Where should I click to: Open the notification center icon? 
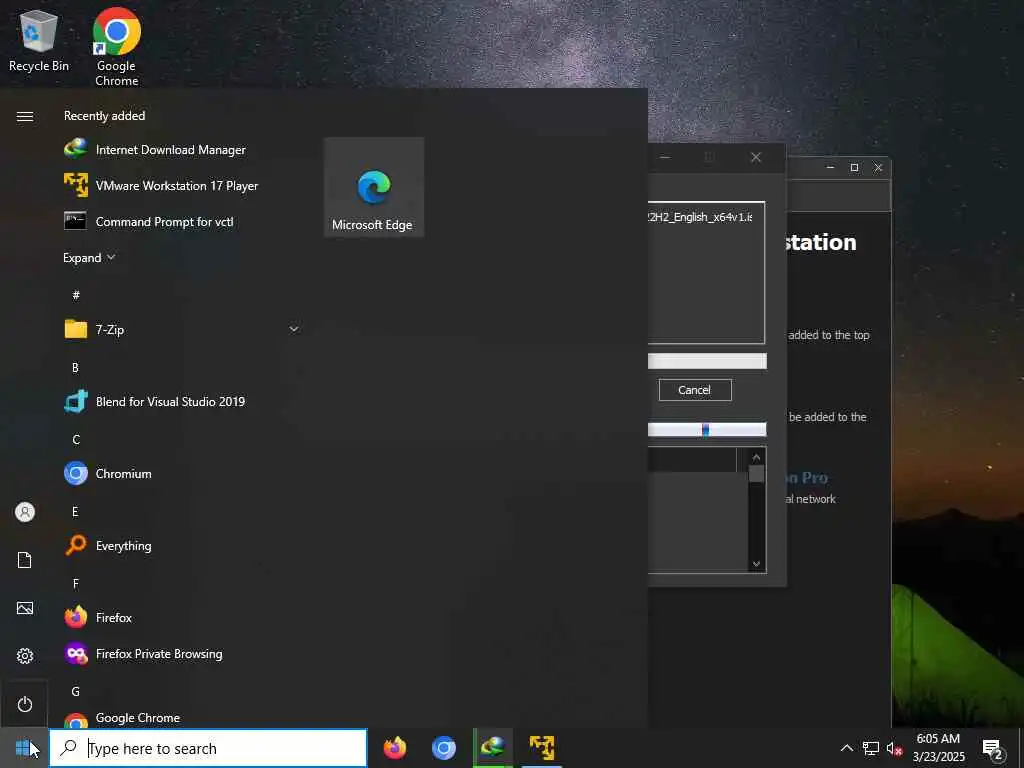(x=993, y=748)
